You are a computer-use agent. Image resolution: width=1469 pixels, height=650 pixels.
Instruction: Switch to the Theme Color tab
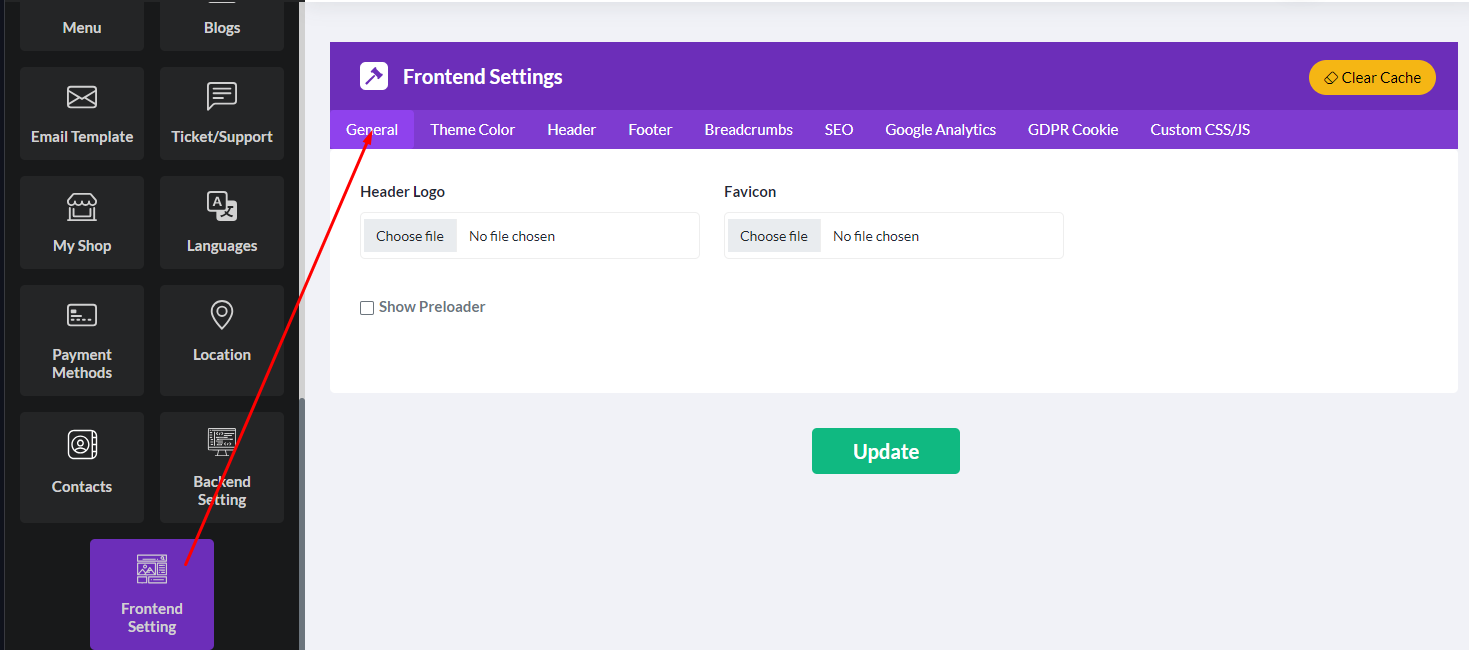(473, 130)
